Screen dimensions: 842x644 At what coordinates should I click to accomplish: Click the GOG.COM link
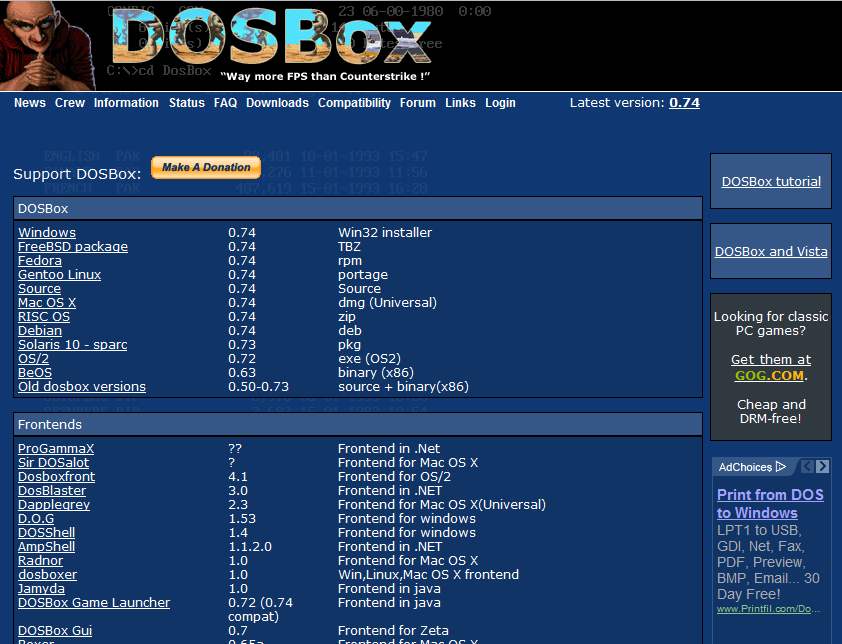pos(770,375)
